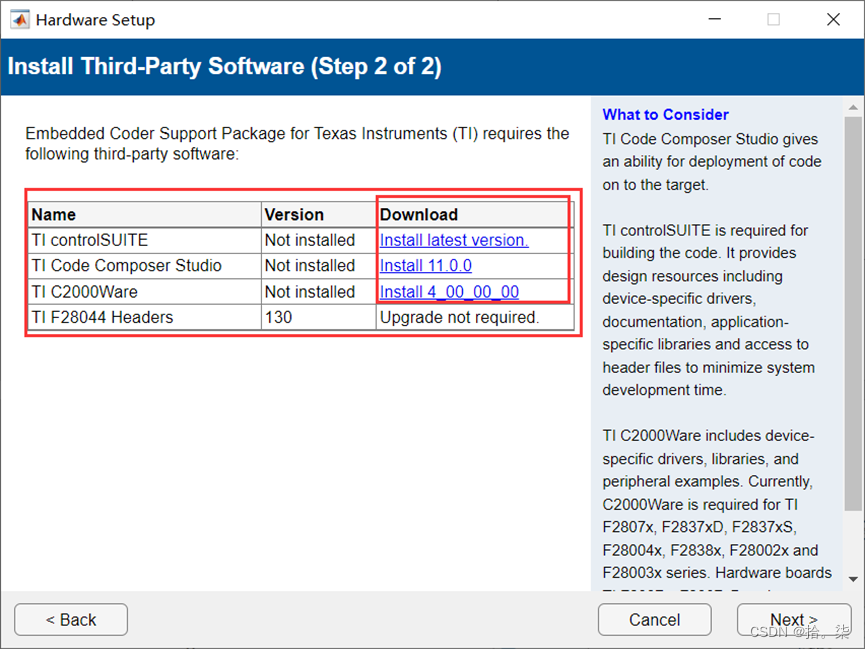Viewport: 865px width, 649px height.
Task: Select the TI C2000Ware name cell
Action: point(145,291)
